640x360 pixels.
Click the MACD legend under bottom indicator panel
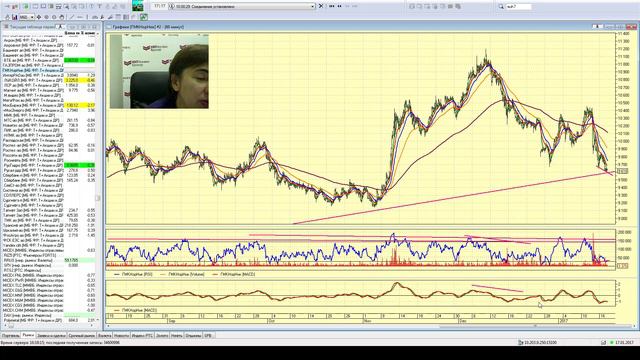136,310
